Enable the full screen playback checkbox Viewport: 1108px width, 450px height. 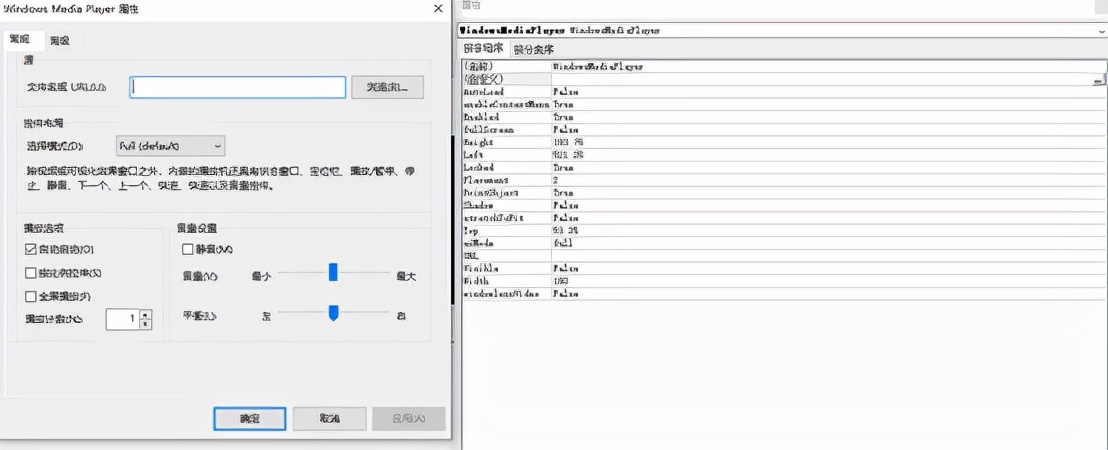pos(30,296)
